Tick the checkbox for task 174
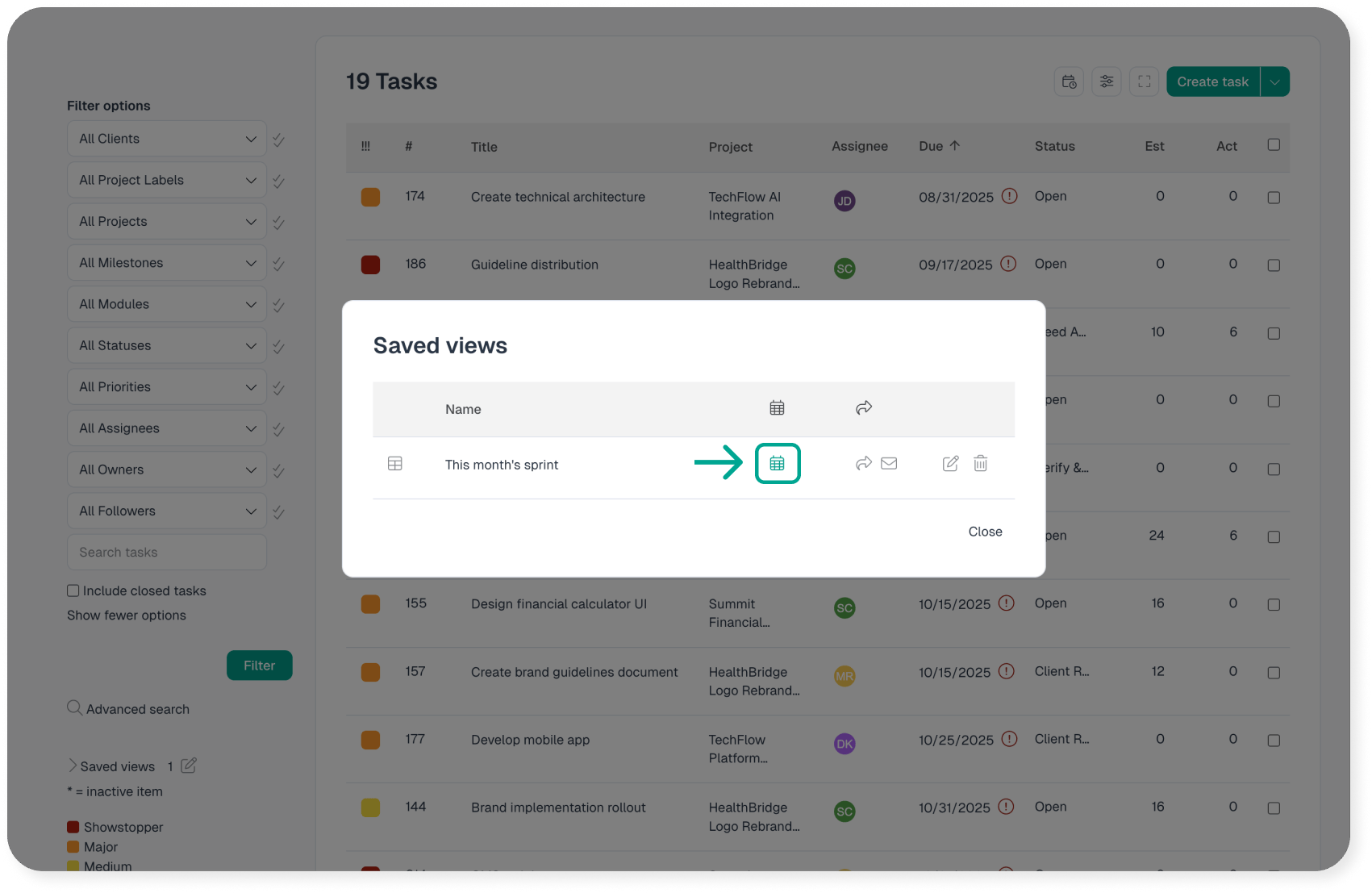Viewport: 1372px width, 893px height. (1274, 198)
